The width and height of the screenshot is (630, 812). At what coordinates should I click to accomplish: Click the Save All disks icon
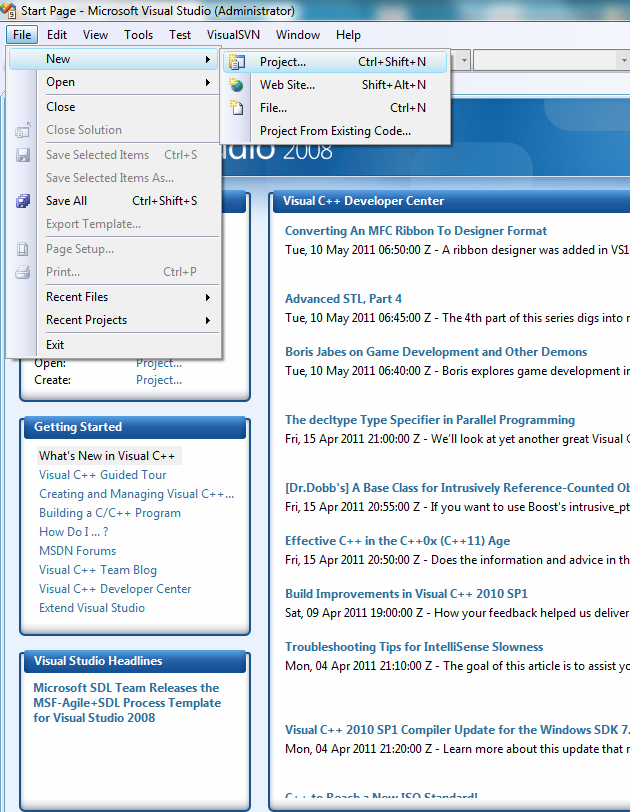23,201
